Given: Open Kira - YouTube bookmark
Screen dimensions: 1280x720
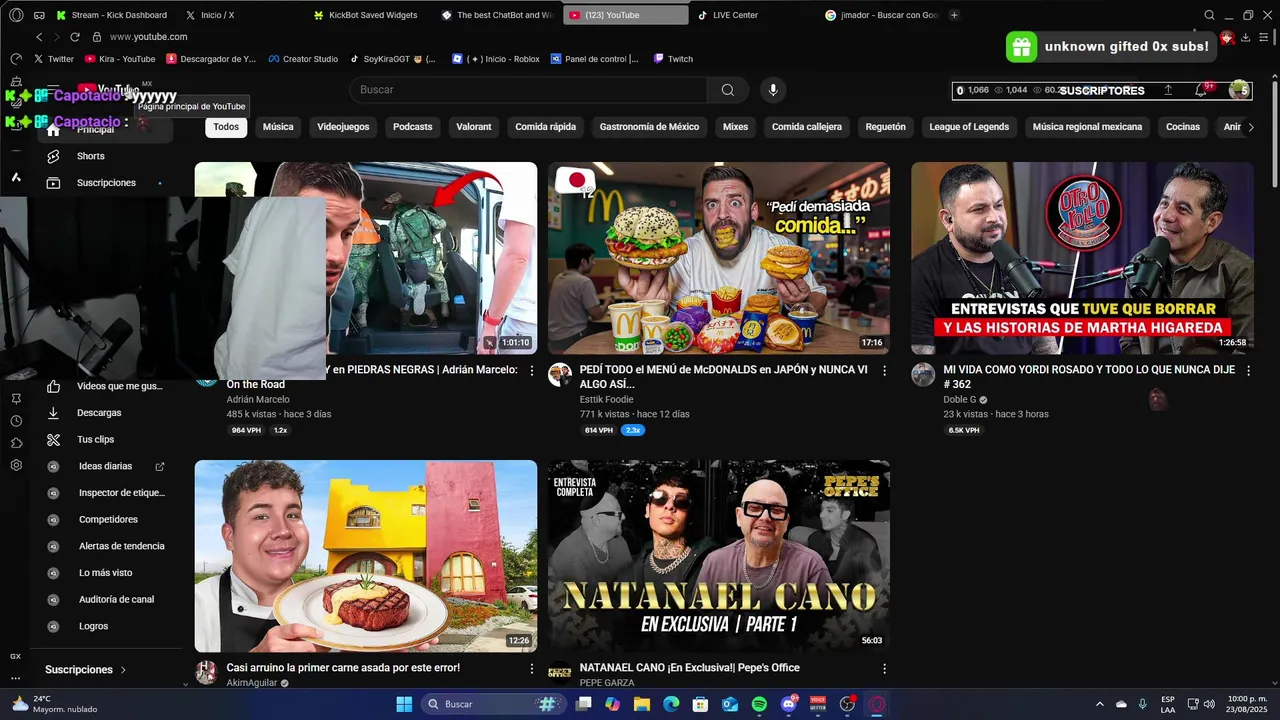Looking at the screenshot, I should pos(120,59).
